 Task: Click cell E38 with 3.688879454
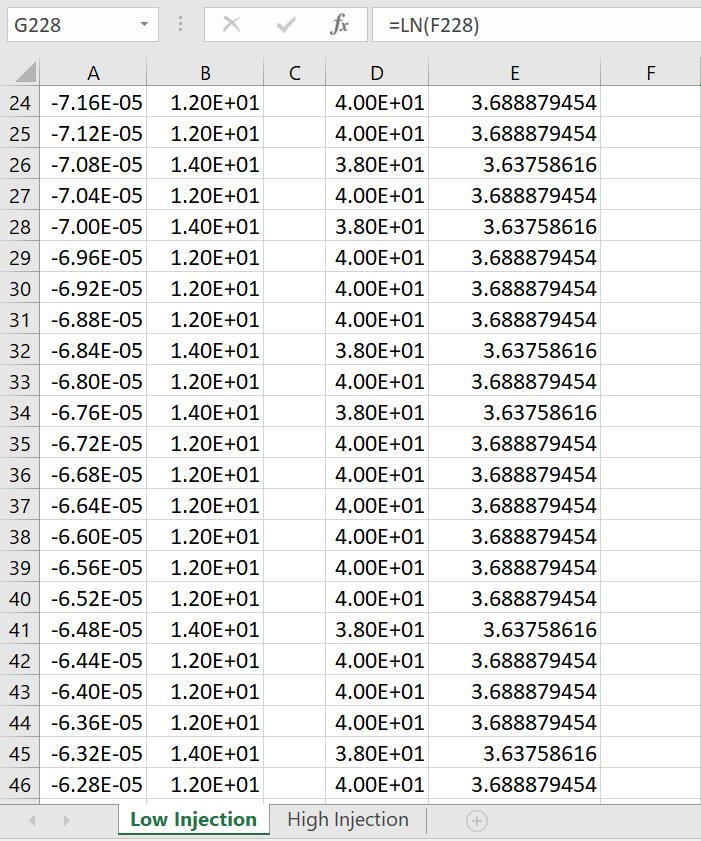[514, 536]
